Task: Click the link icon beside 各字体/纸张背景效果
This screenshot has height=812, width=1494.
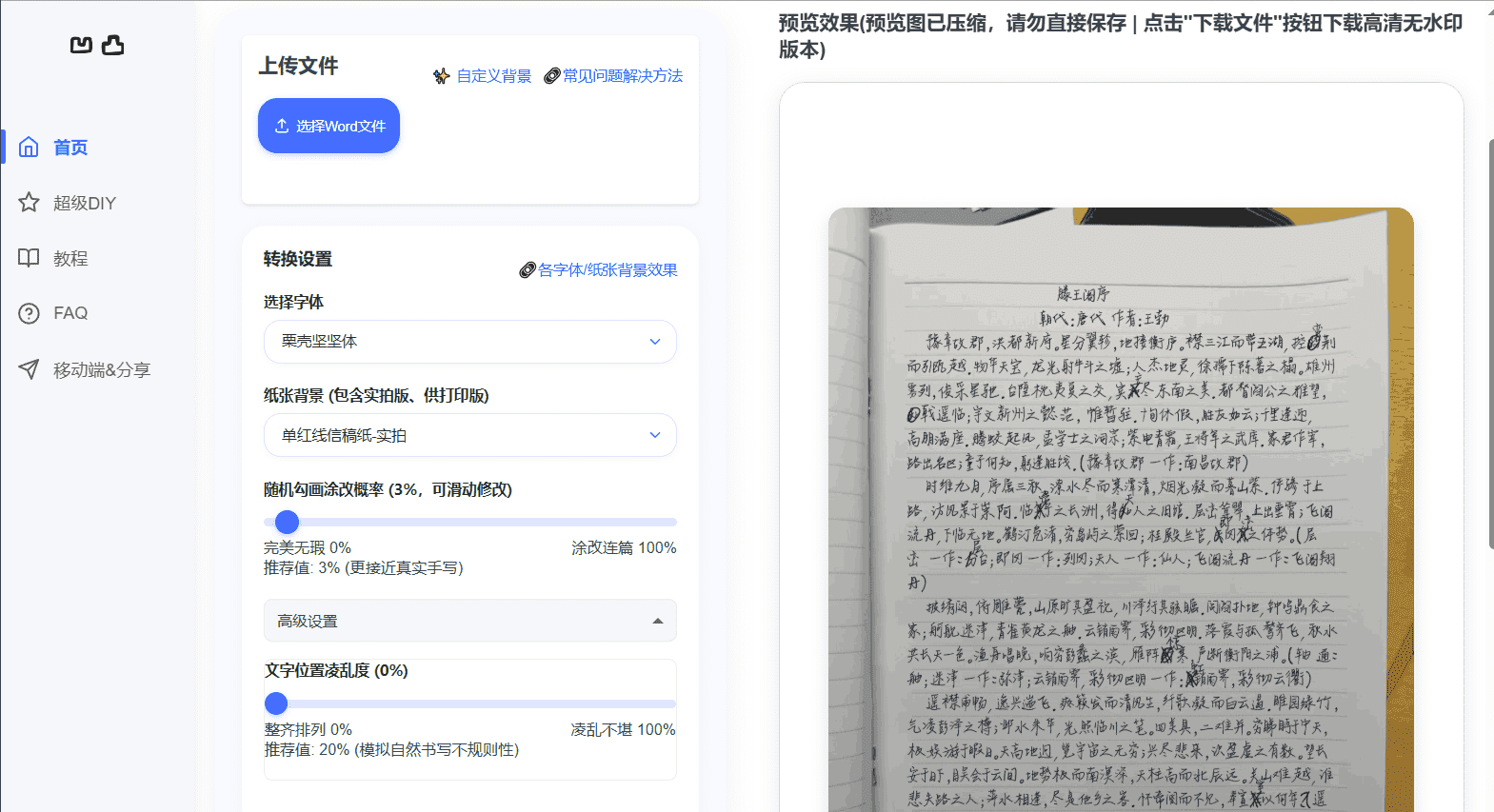Action: tap(528, 270)
